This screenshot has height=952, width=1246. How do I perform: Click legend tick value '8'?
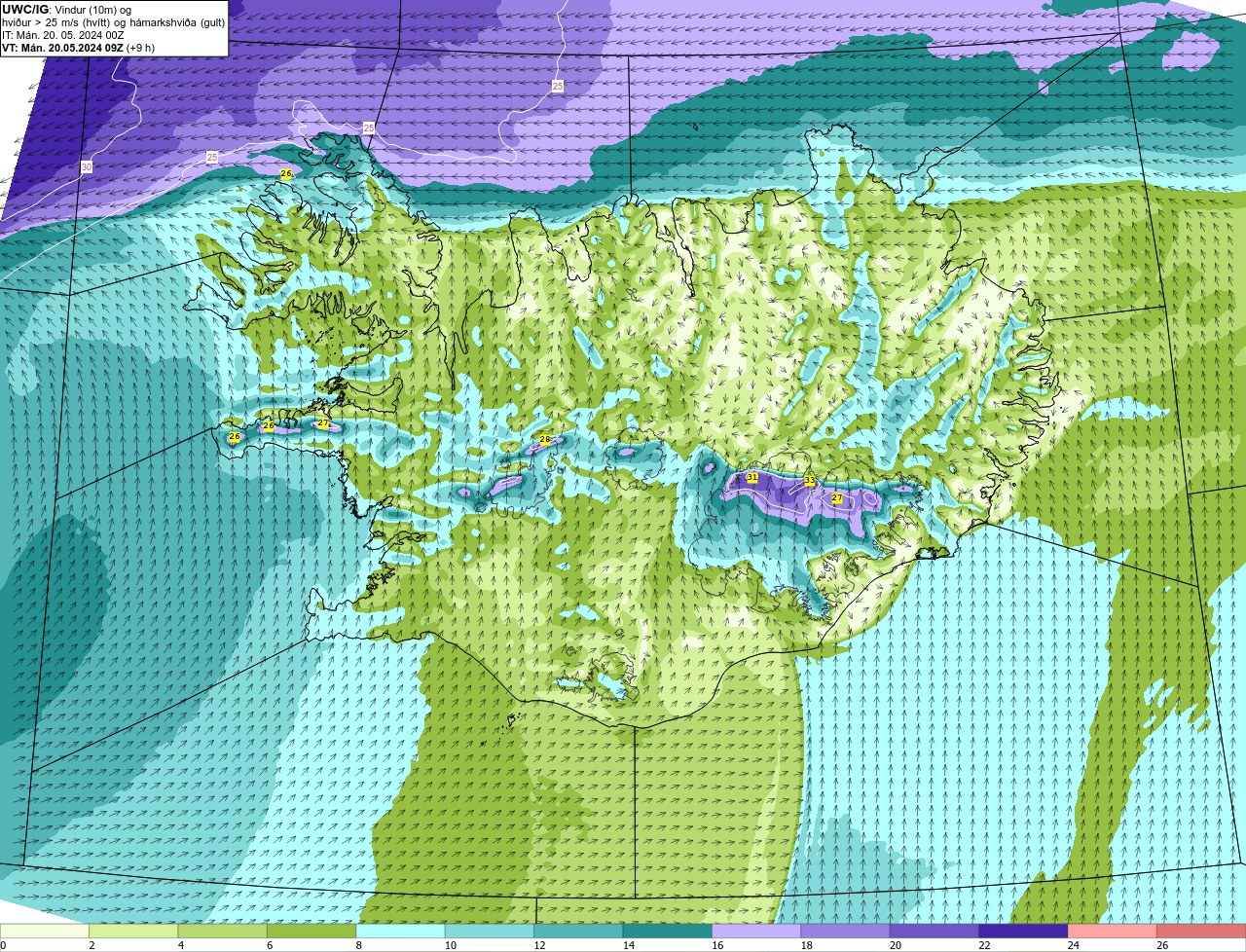click(x=357, y=945)
